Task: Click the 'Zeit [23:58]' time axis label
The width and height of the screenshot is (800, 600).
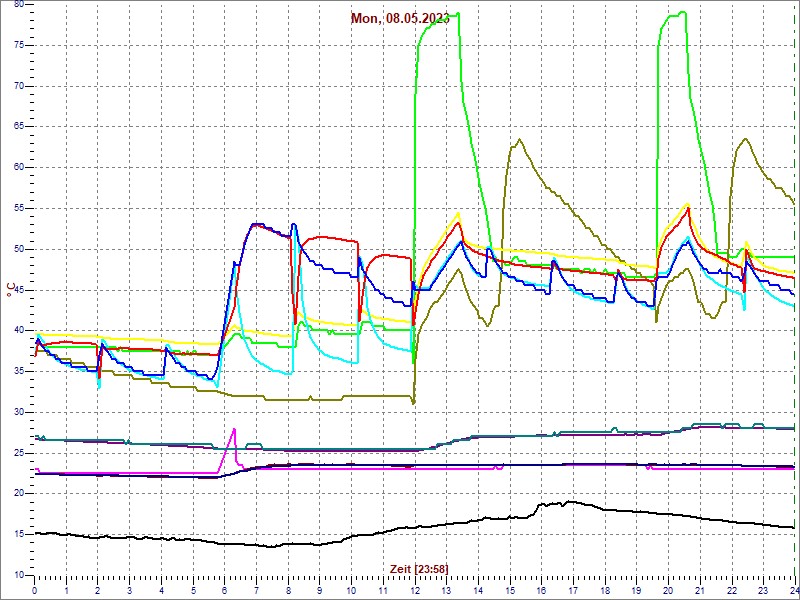Action: coord(419,569)
